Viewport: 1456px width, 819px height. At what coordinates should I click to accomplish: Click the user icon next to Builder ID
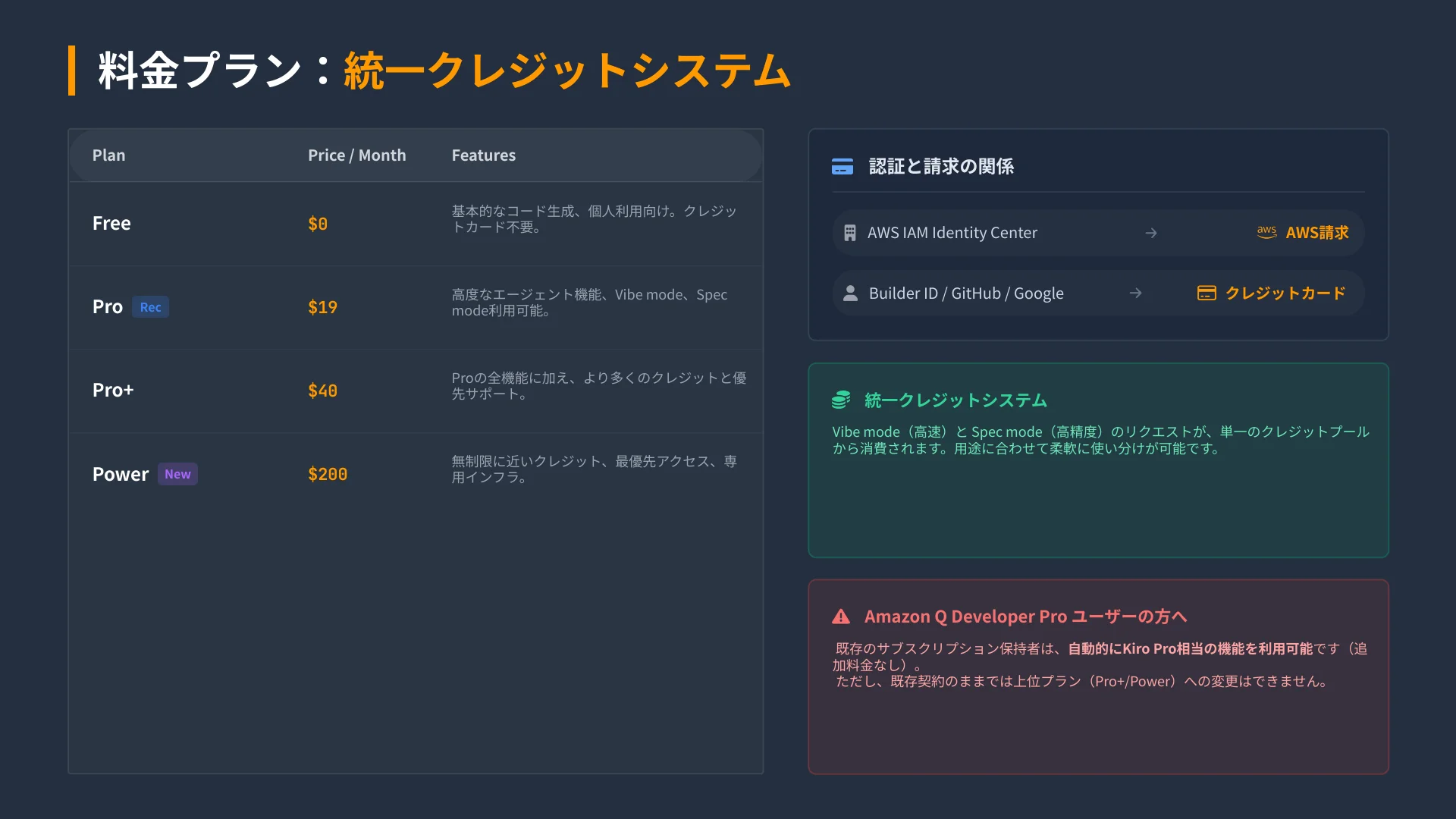(851, 293)
